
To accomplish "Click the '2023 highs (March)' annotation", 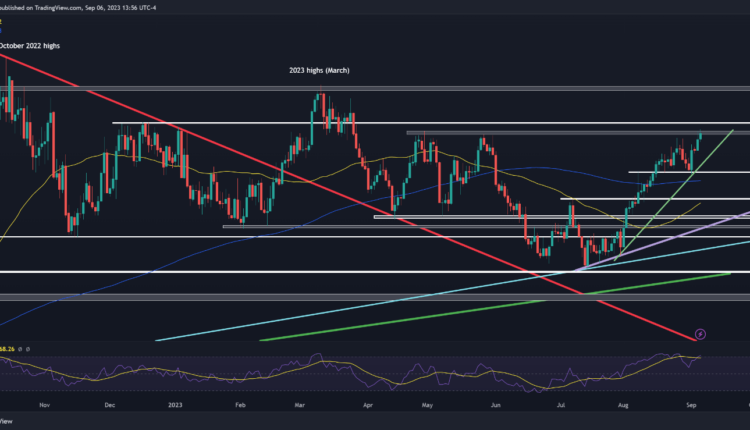I will (315, 70).
